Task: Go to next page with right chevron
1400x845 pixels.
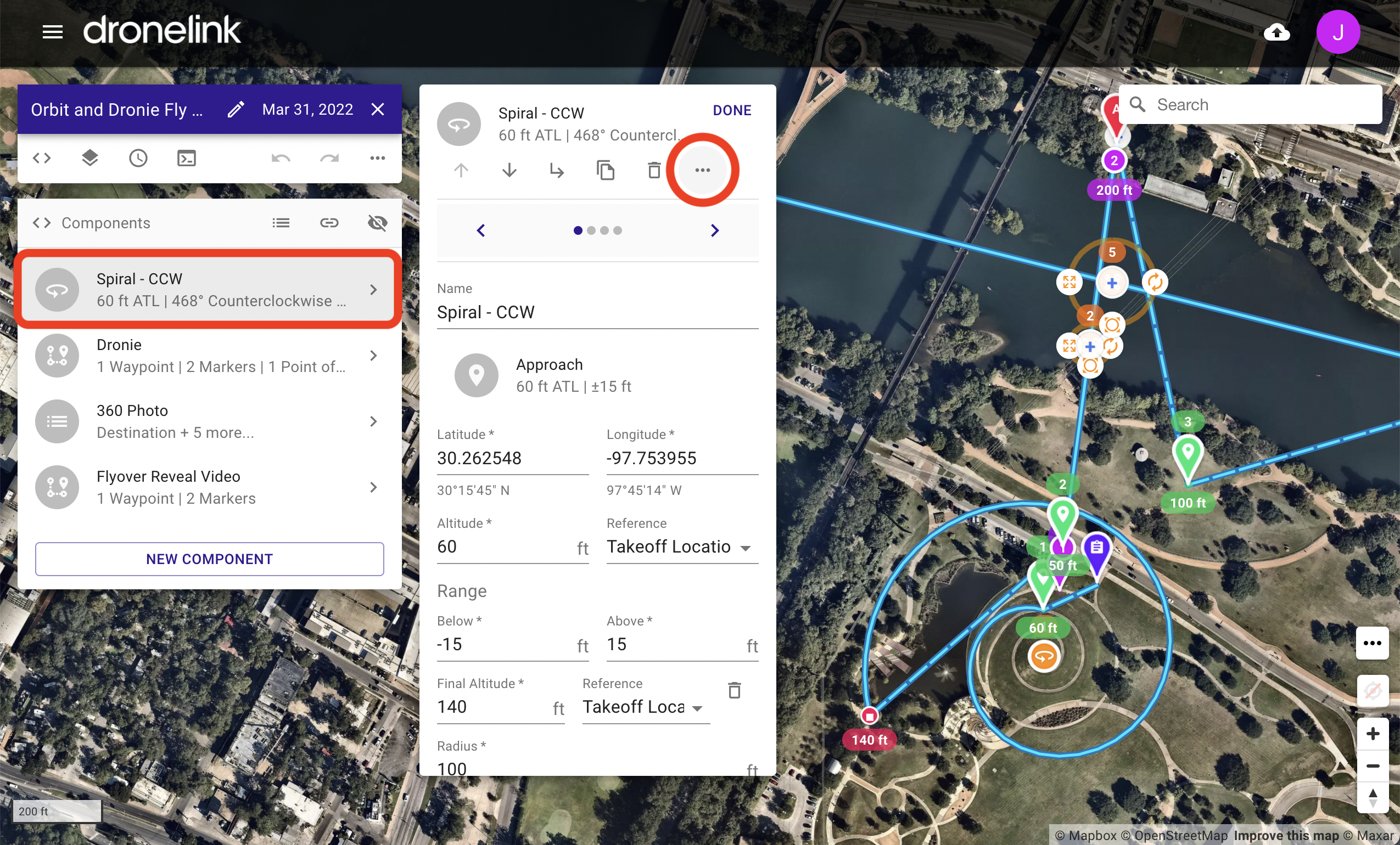Action: 714,230
